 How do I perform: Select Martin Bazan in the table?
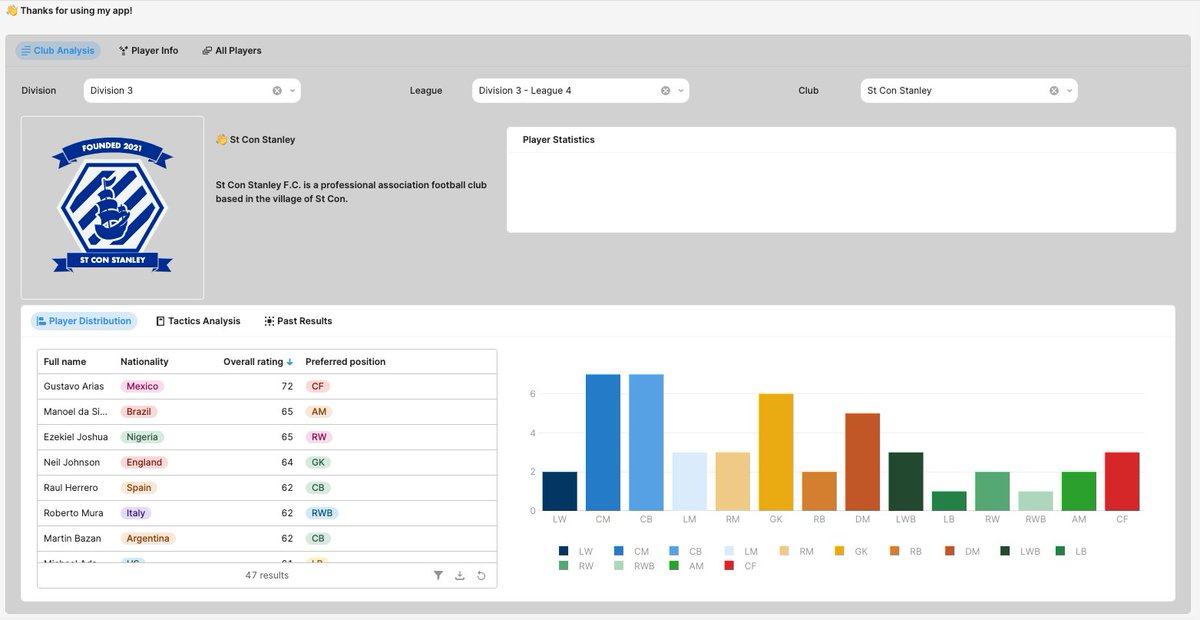(72, 538)
